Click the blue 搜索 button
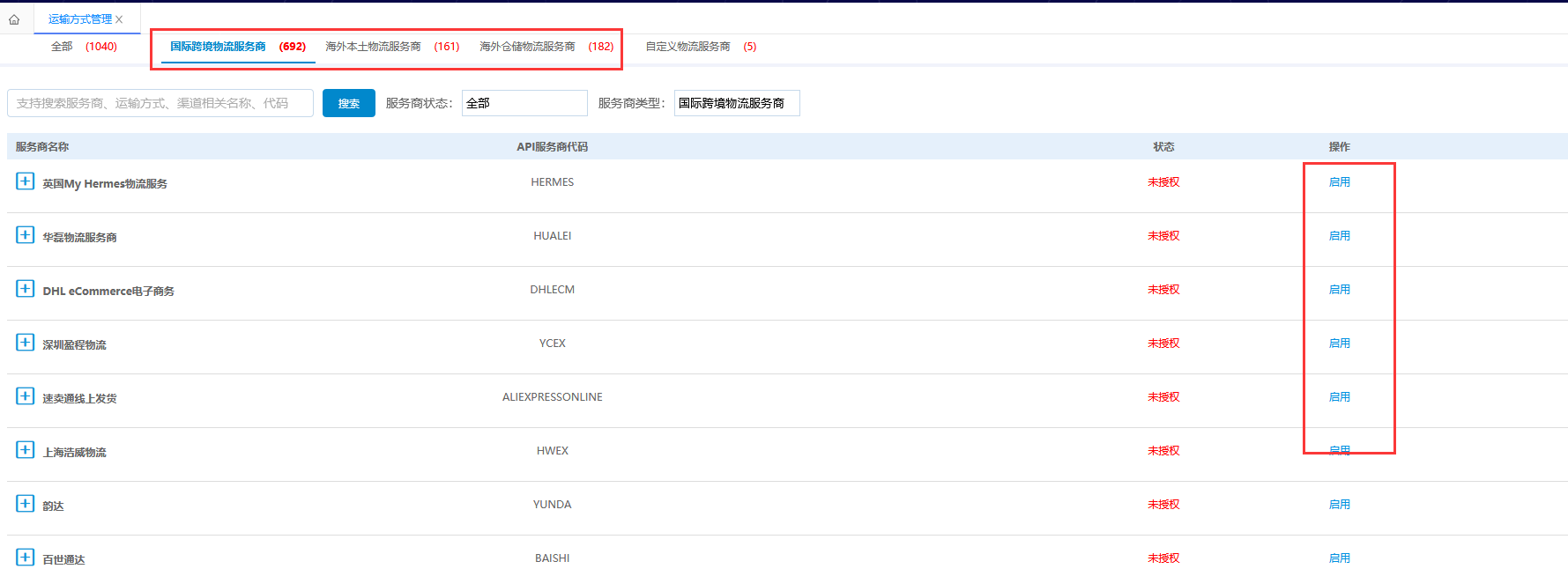 point(348,103)
